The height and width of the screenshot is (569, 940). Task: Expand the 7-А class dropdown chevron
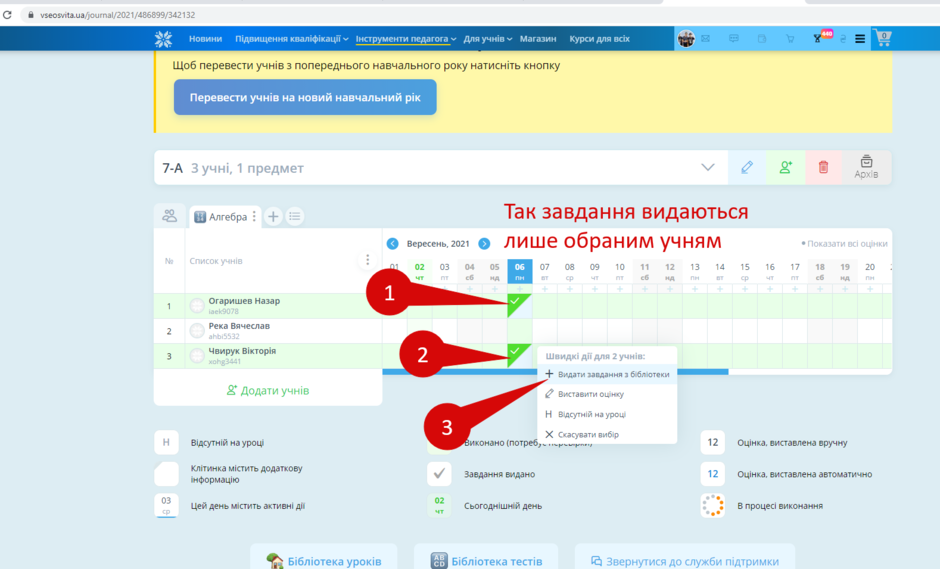708,167
